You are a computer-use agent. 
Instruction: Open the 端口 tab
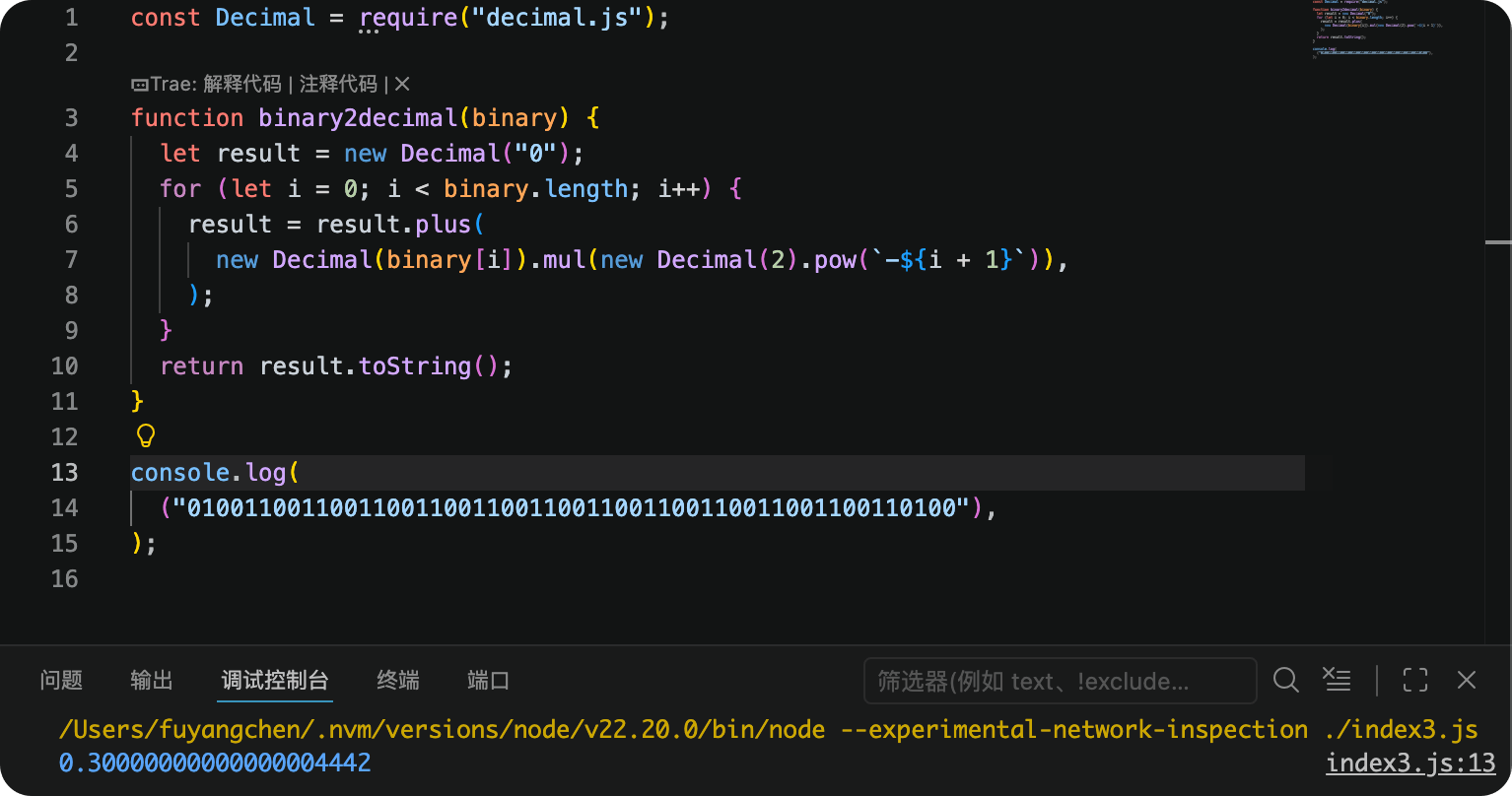coord(488,680)
